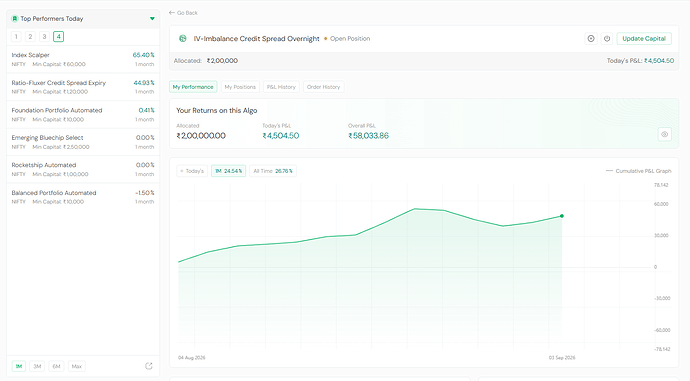The image size is (690, 381).
Task: Click the Top Performers badge icon
Action: point(15,18)
